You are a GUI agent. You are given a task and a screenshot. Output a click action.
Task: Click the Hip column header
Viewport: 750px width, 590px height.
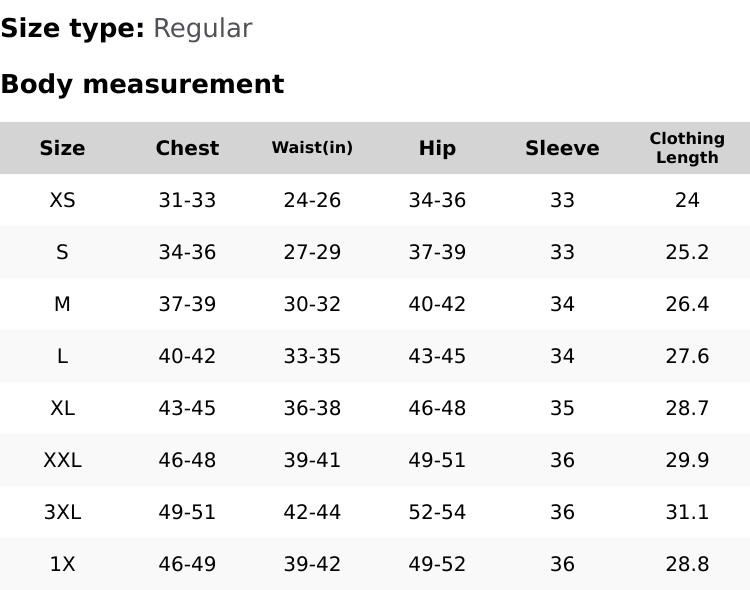[437, 148]
